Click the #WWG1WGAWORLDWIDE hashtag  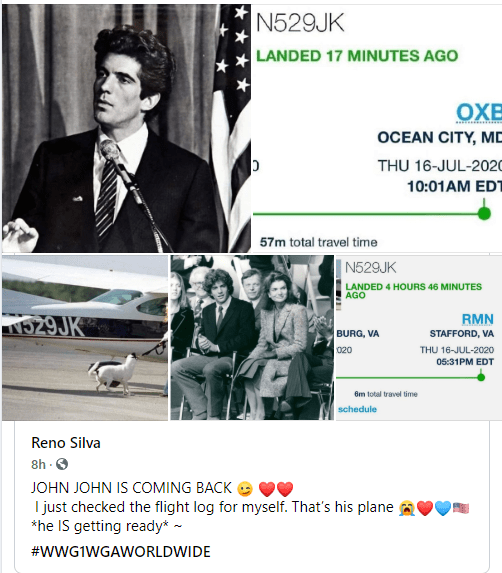(121, 551)
